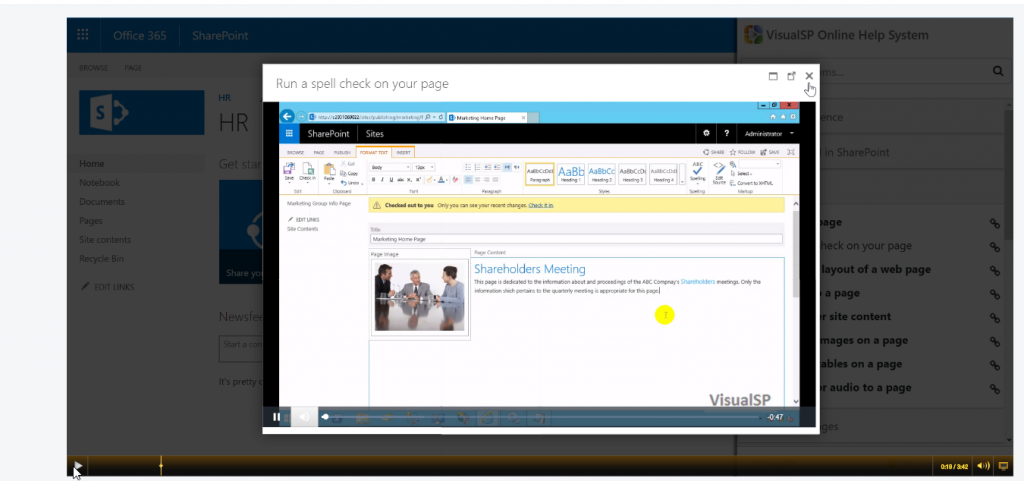The height and width of the screenshot is (481, 1024).
Task: Open the Select dropdown in Markup group
Action: 744,174
